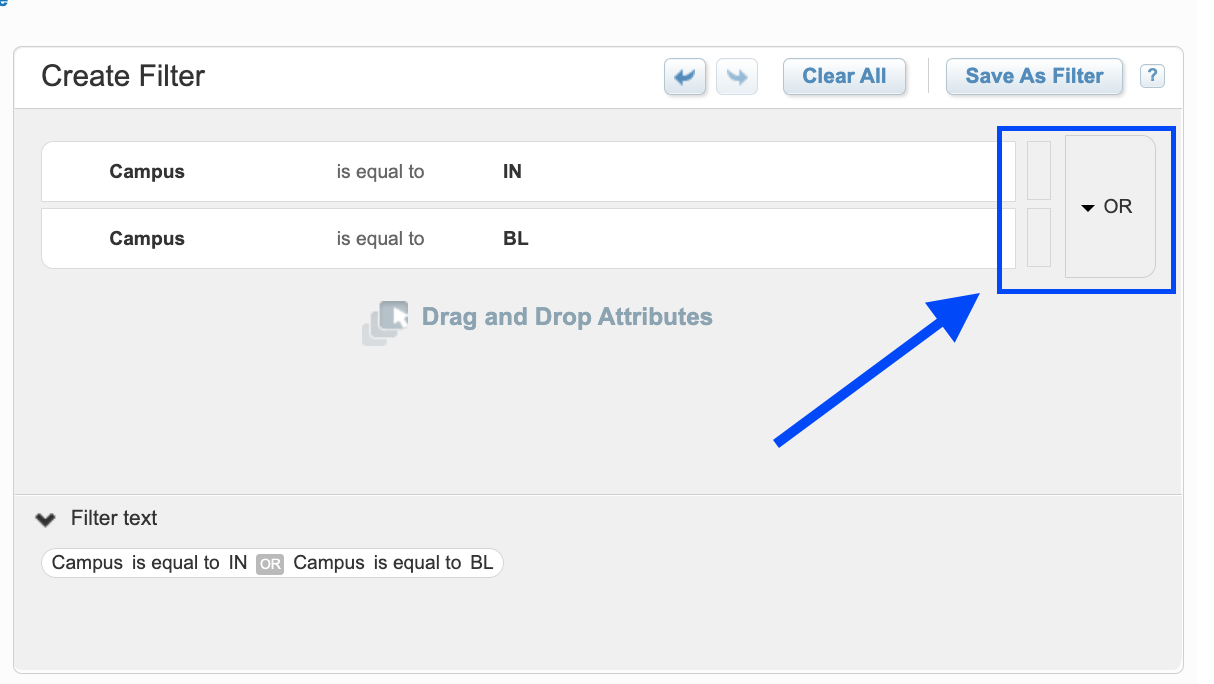Click the gray OR badge in filter text
The image size is (1214, 684).
pos(270,564)
